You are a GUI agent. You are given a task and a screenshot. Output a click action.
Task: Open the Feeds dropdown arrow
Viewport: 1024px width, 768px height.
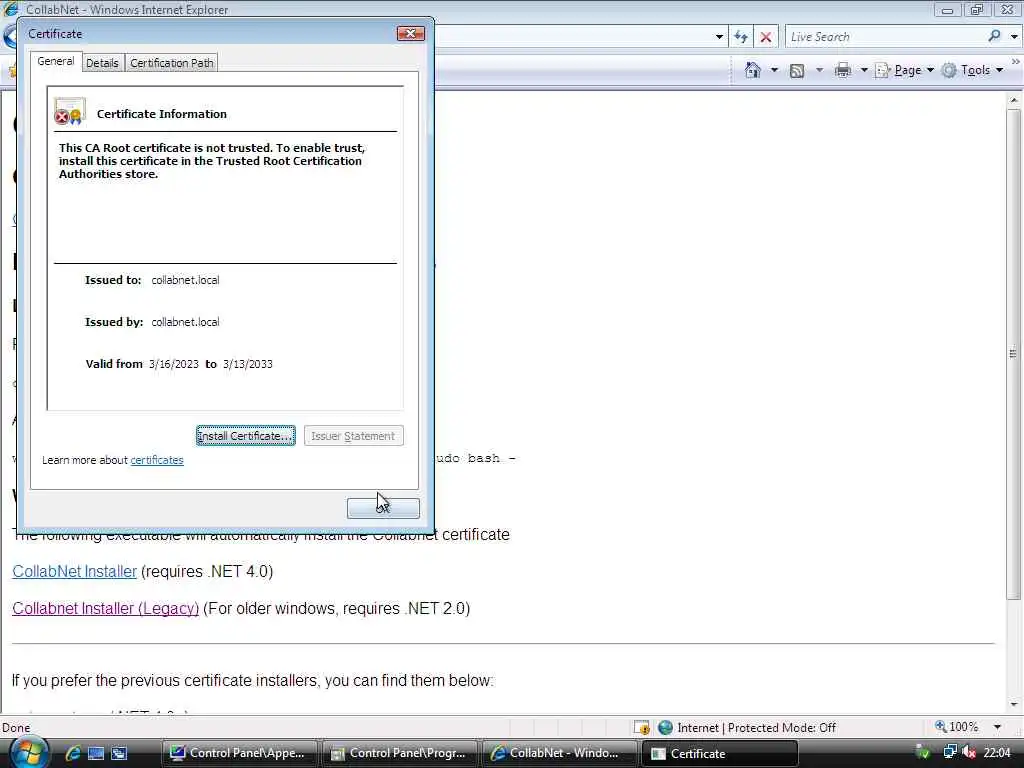coord(819,70)
